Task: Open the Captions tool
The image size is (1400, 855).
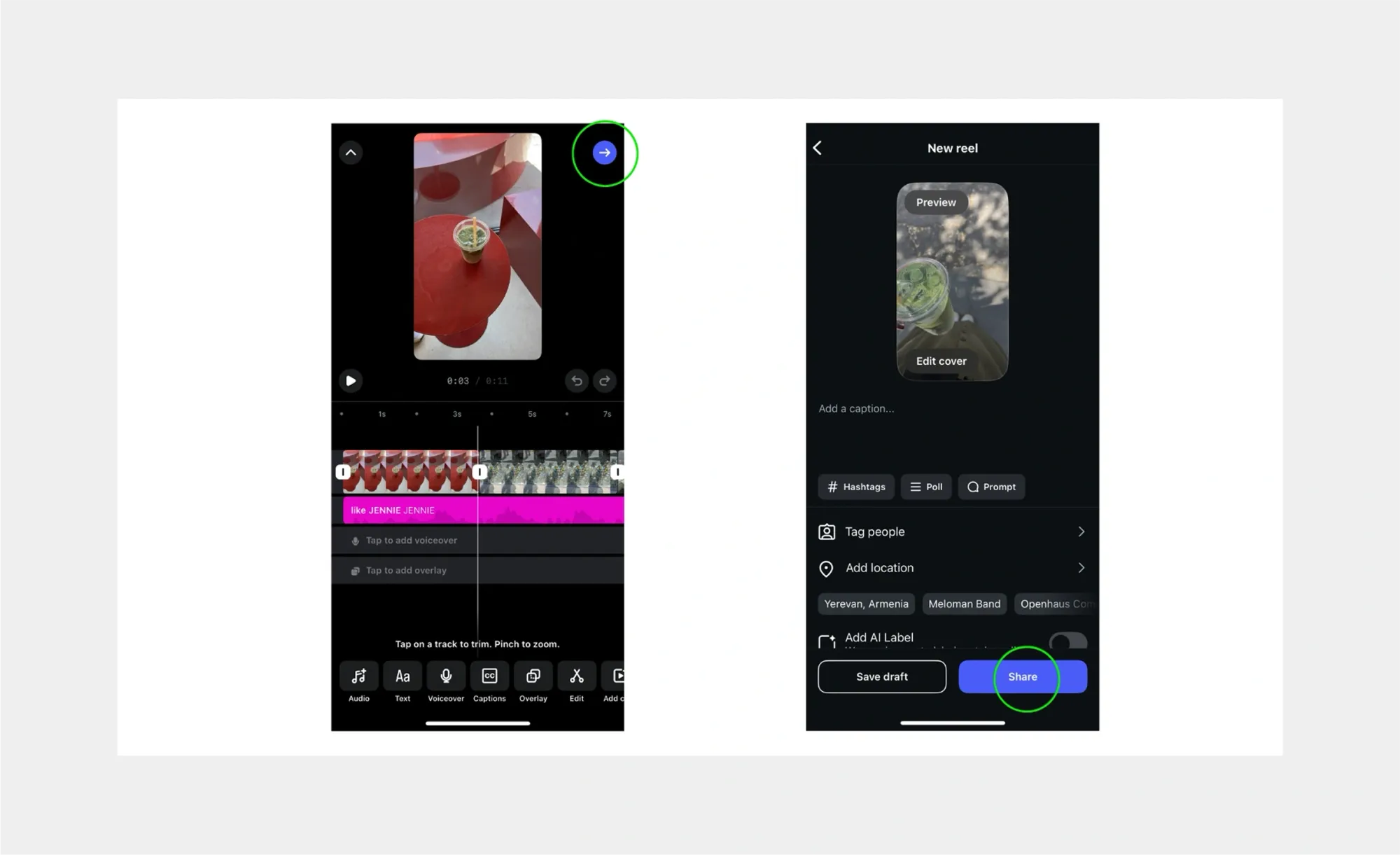Action: 489,676
